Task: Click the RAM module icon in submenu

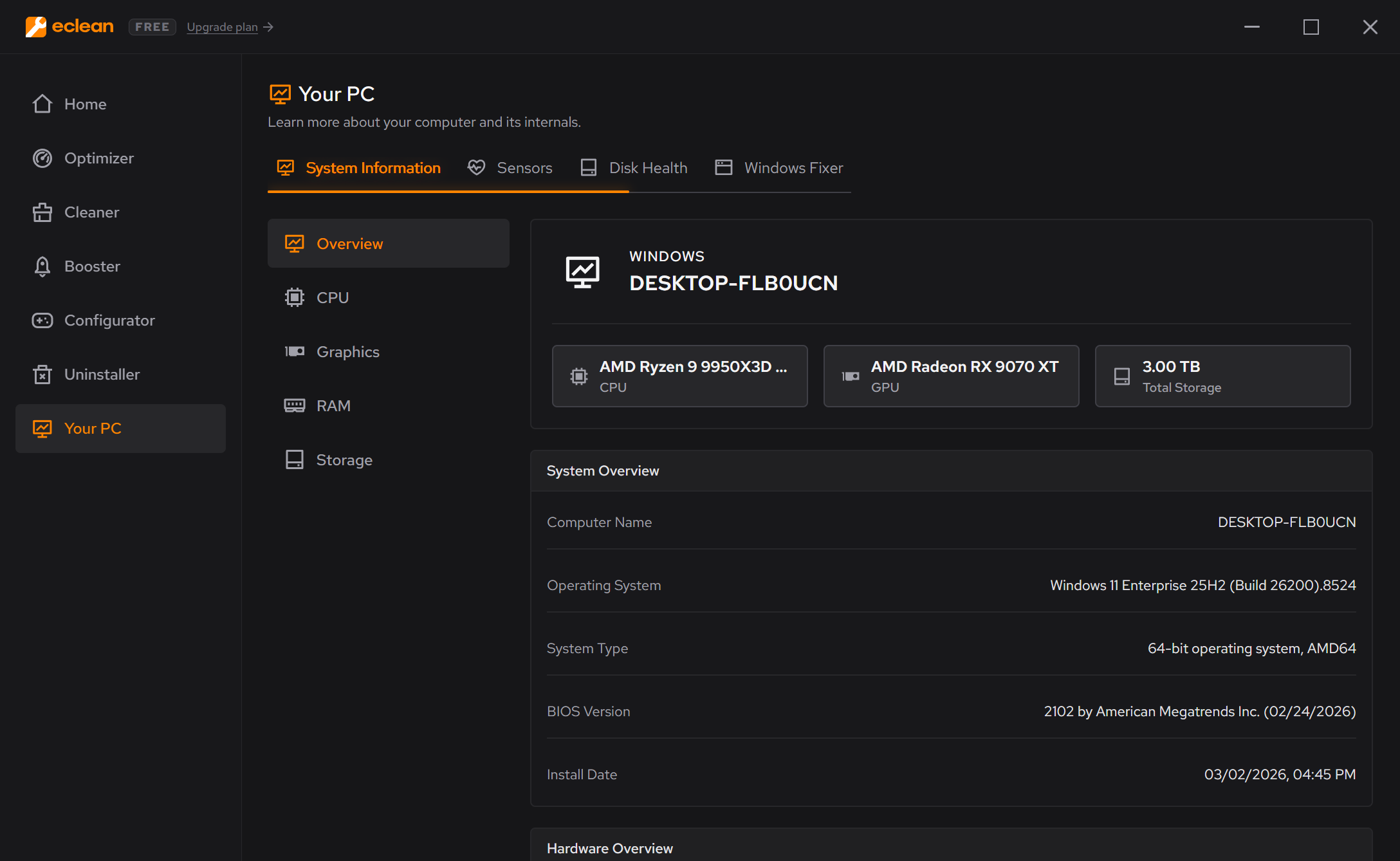Action: [x=295, y=405]
